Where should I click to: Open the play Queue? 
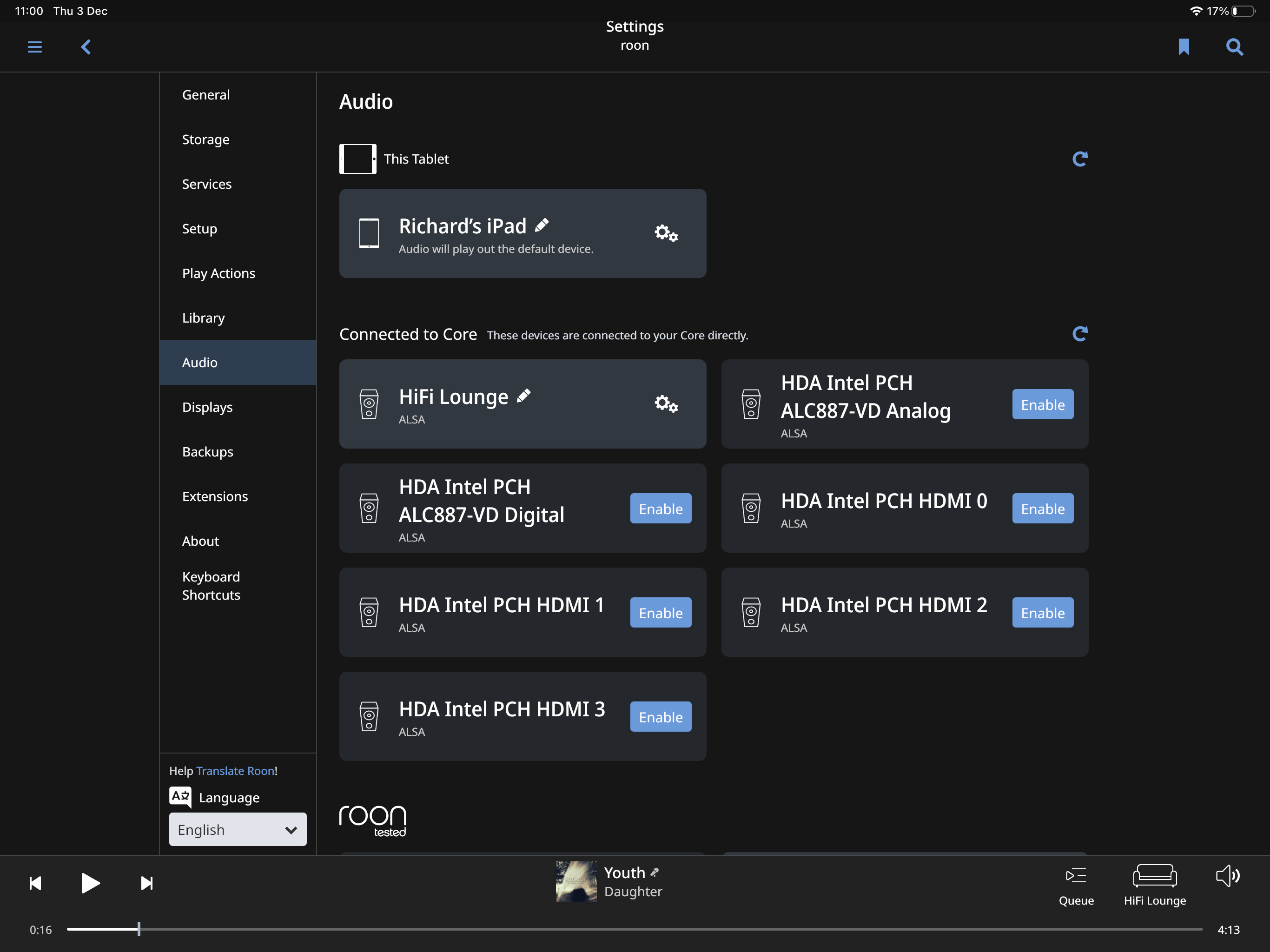point(1077,886)
